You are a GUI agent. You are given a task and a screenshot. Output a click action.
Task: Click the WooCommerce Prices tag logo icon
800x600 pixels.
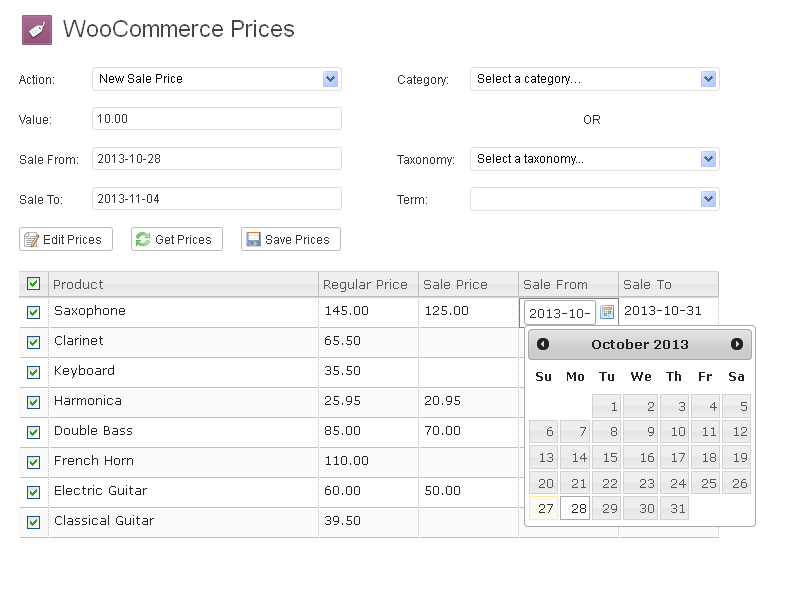37,30
